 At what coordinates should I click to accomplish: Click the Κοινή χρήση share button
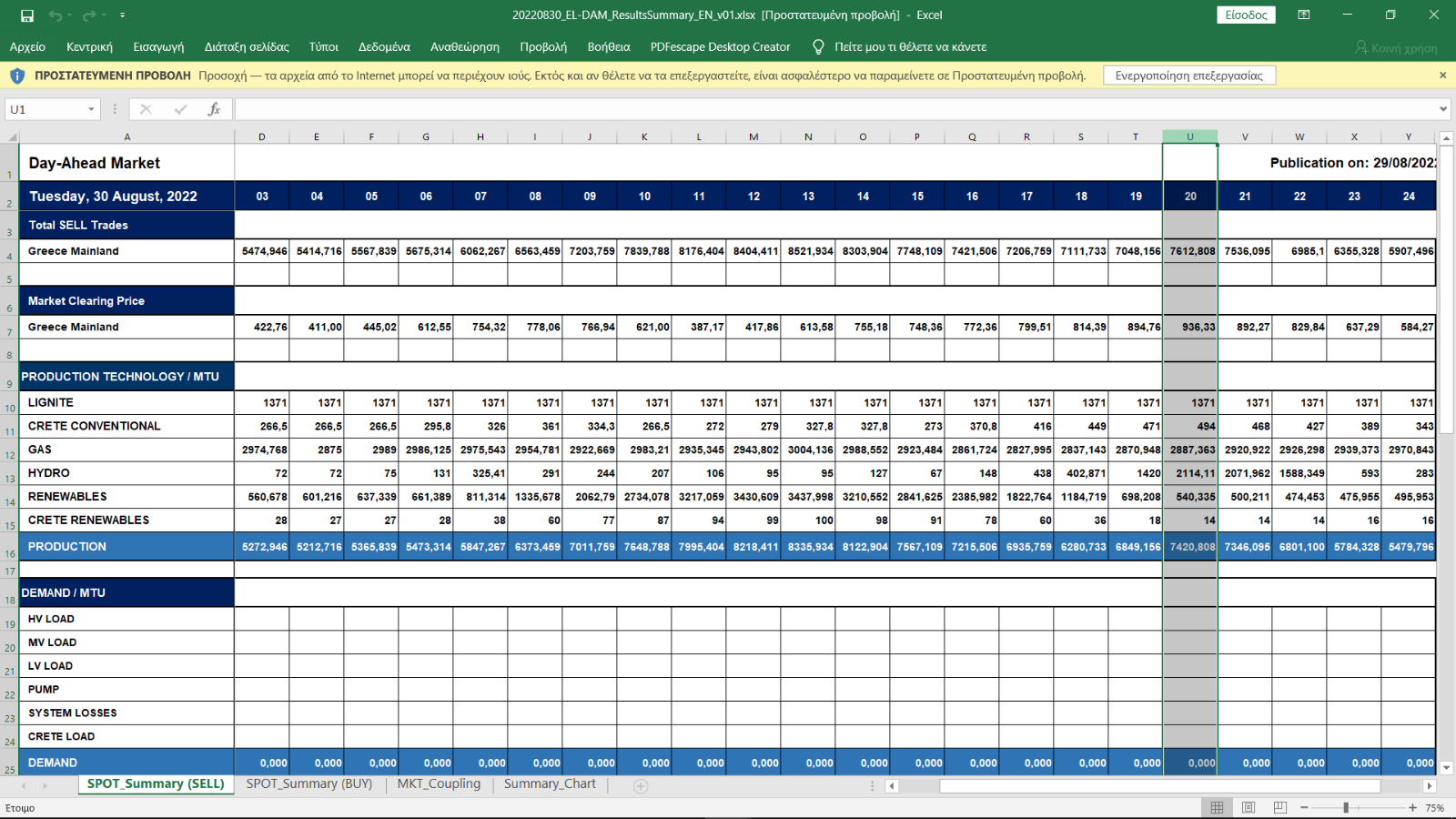tap(1396, 47)
